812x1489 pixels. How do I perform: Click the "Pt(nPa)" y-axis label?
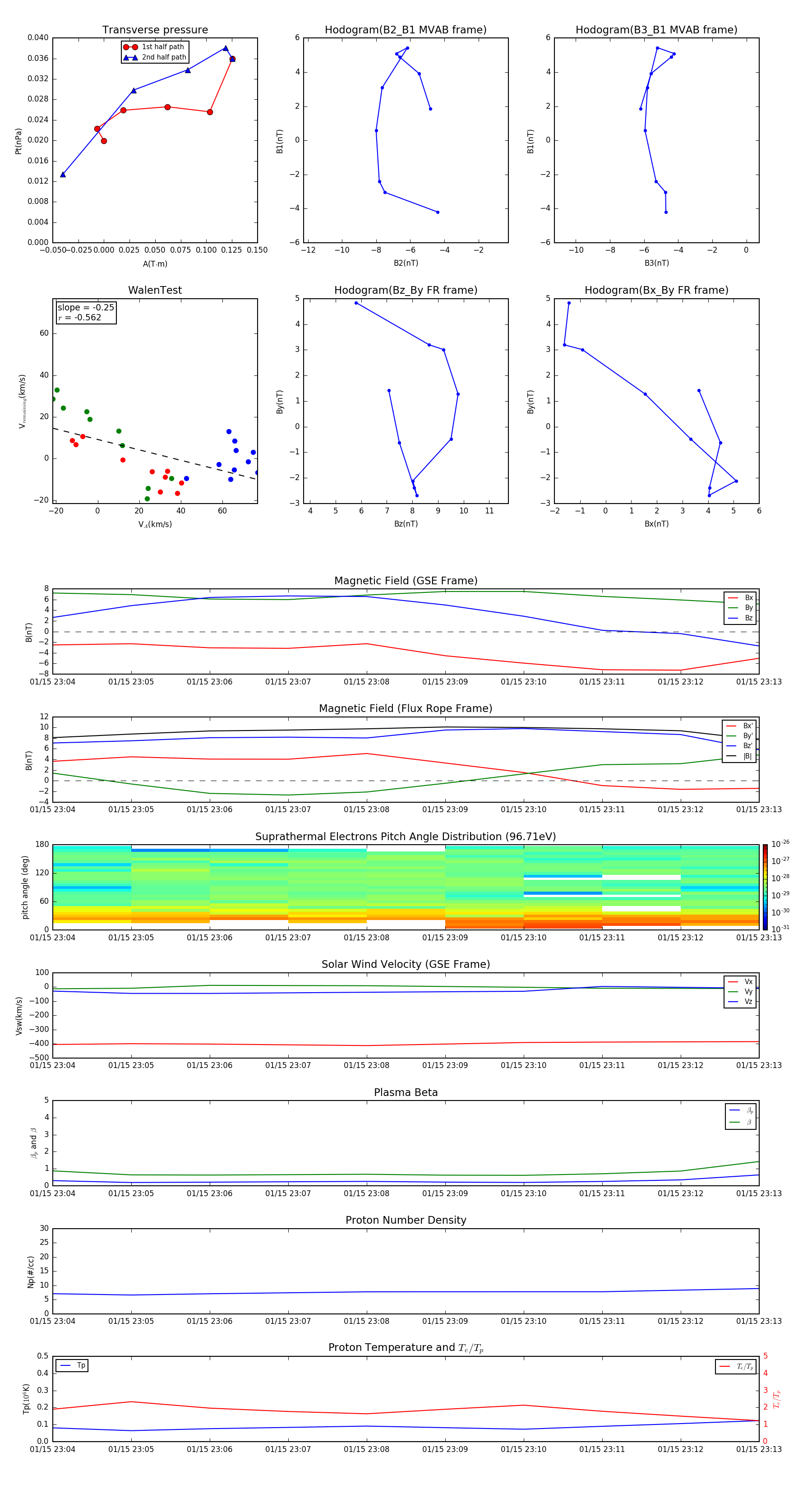click(18, 140)
